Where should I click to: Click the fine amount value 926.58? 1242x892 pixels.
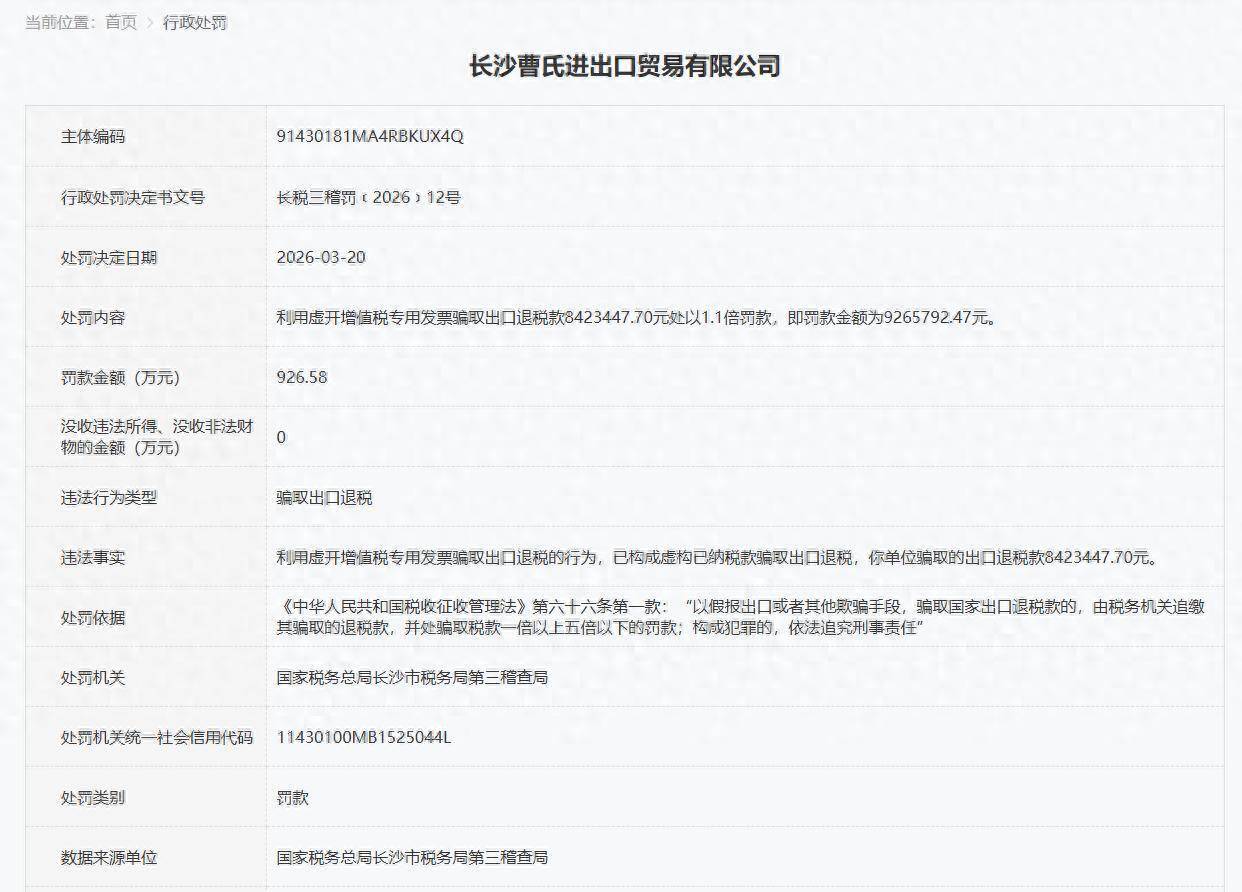pos(302,377)
